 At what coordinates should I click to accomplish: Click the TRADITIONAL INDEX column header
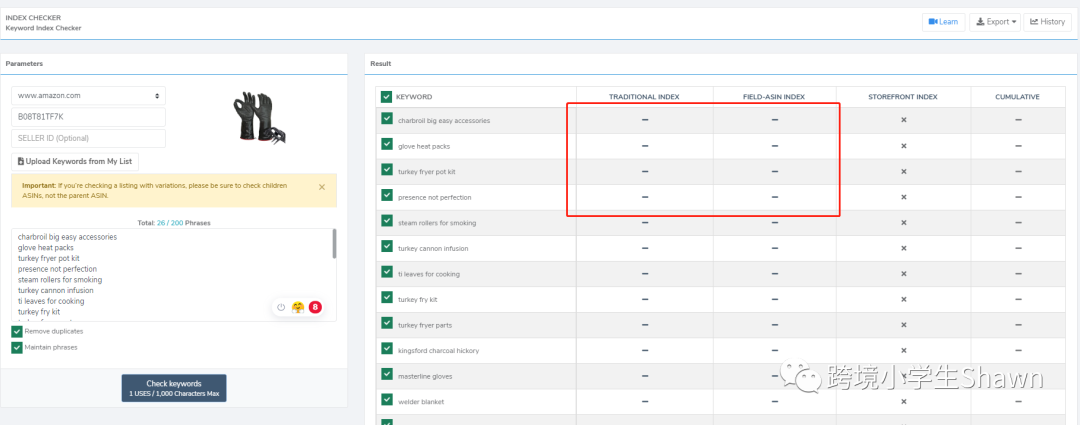(644, 97)
